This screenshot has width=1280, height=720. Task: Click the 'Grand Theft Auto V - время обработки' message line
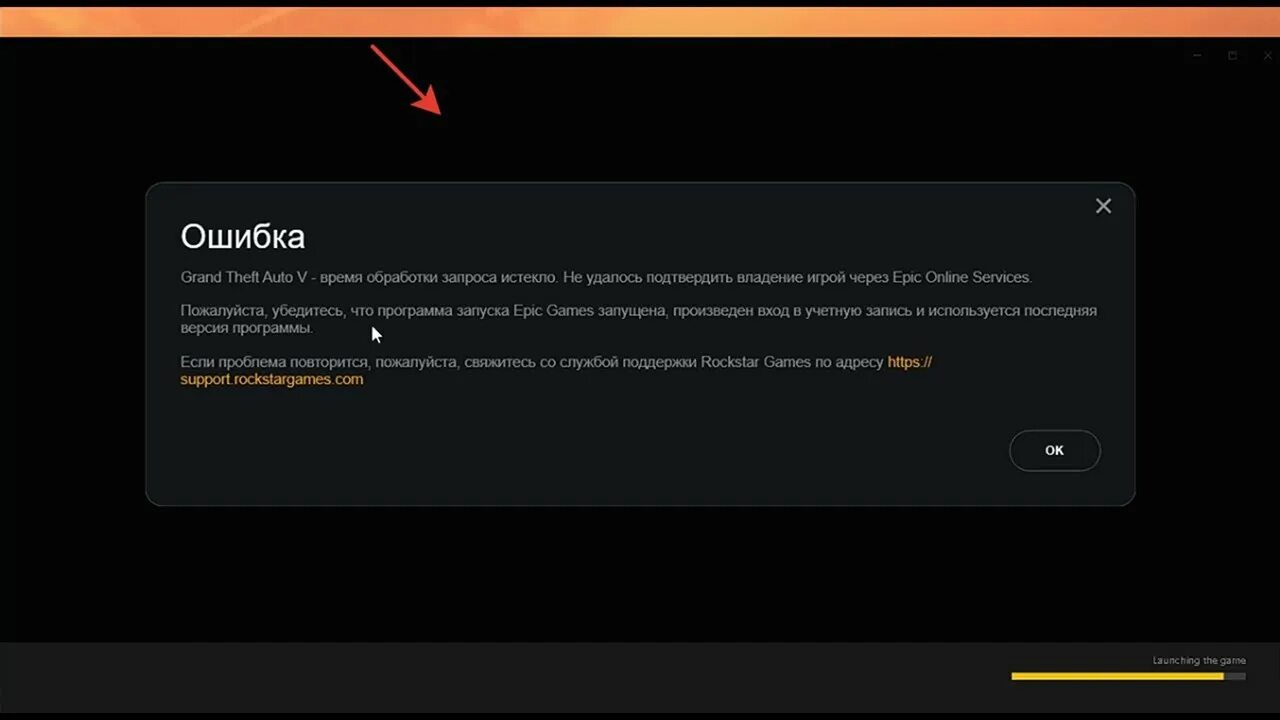(x=606, y=277)
